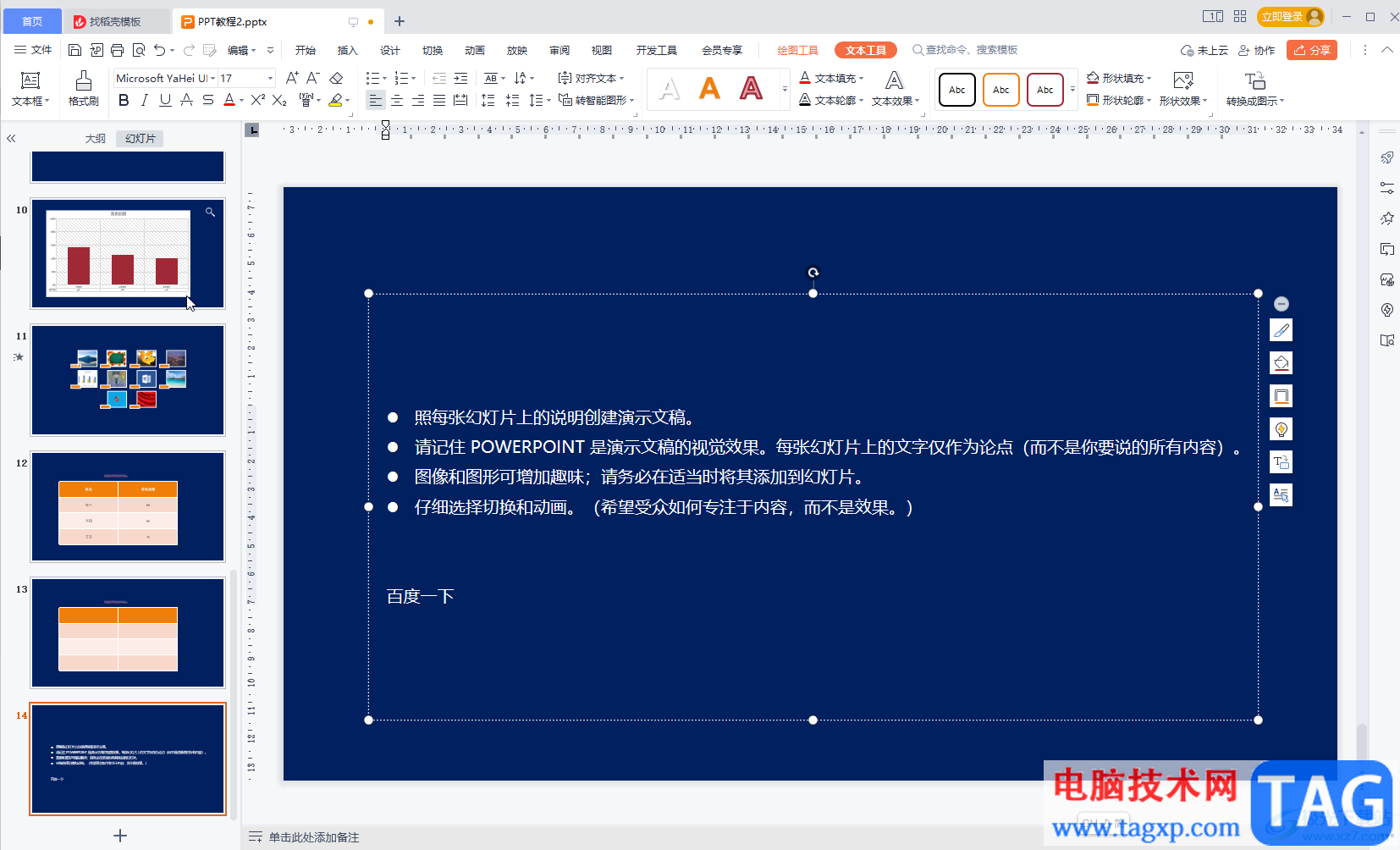Clear formatting with the eraser icon
The image size is (1400, 850).
coord(336,78)
